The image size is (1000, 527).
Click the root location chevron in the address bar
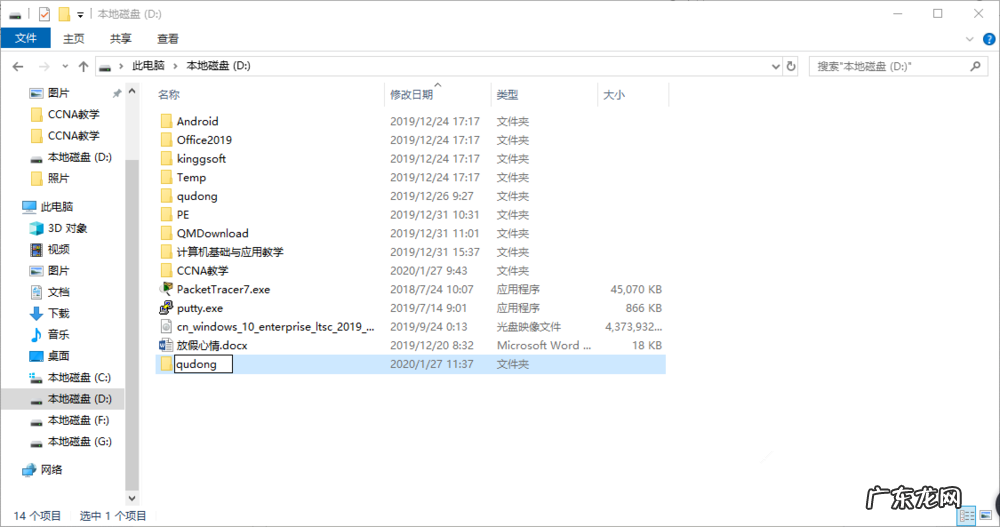(x=121, y=66)
